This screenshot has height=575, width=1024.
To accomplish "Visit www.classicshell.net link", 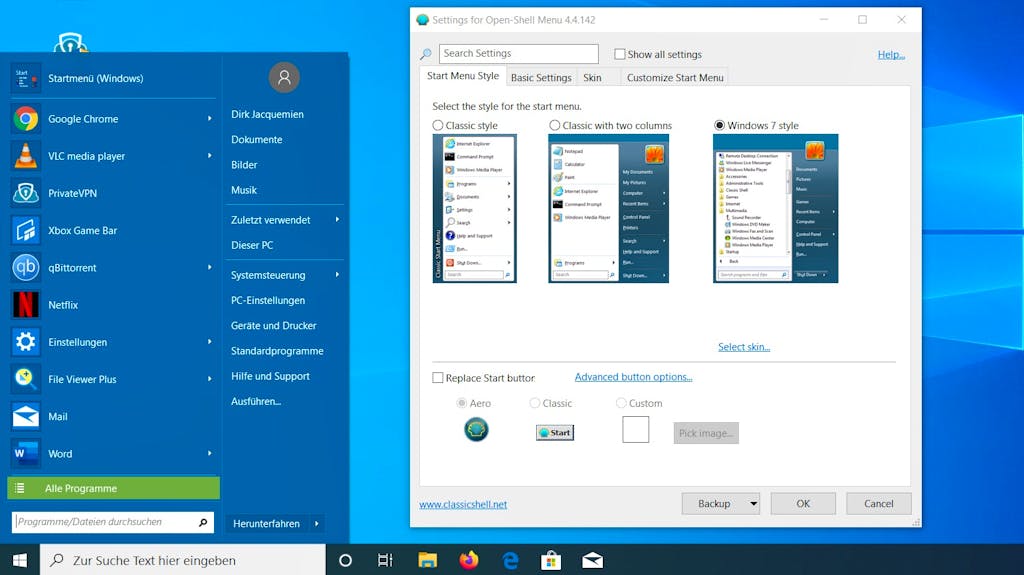I will (463, 504).
